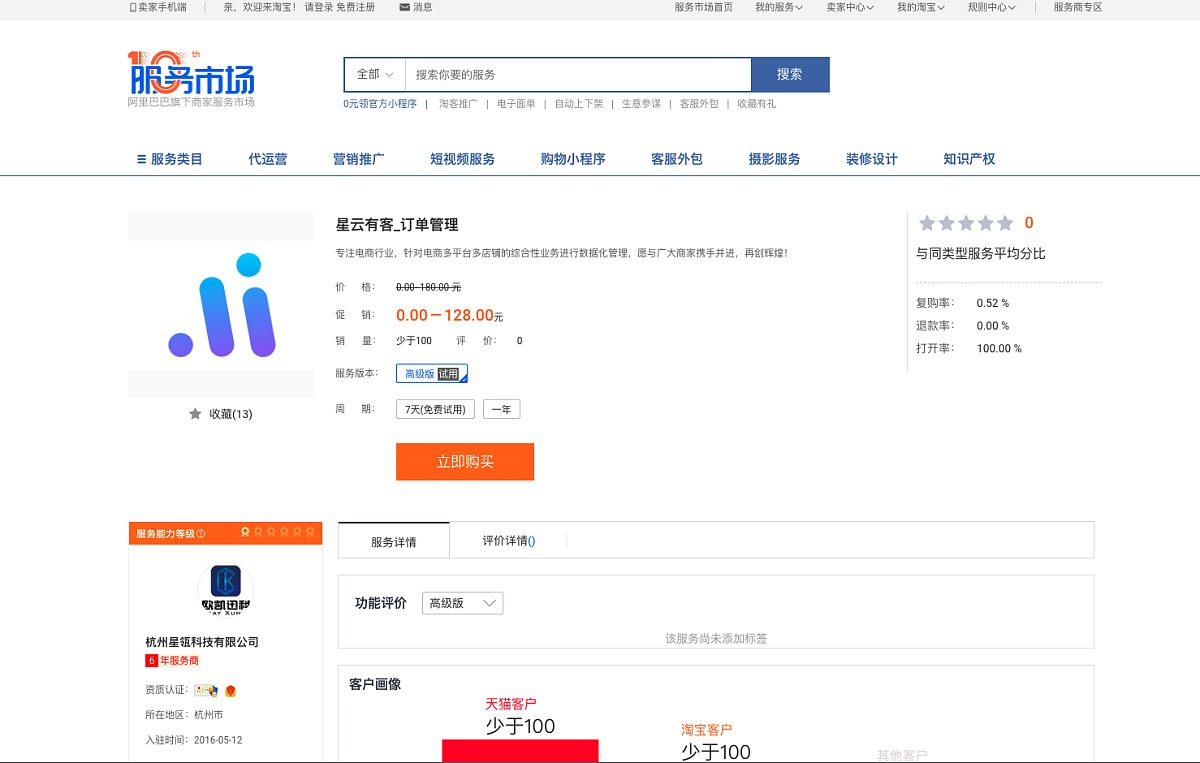Expand the 规则中心 dropdown menu
The width and height of the screenshot is (1200, 763).
[x=992, y=7]
